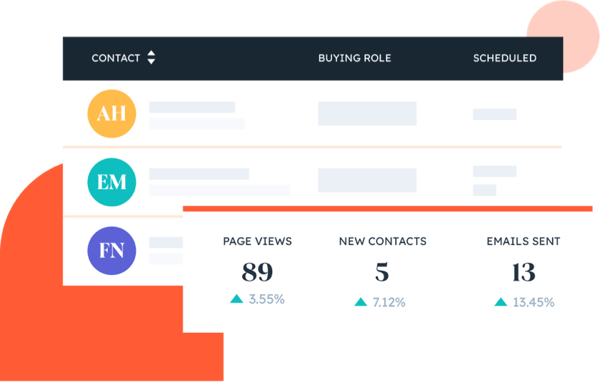The width and height of the screenshot is (600, 382).
Task: Click the up triangle beside 3.55%
Action: [x=236, y=299]
